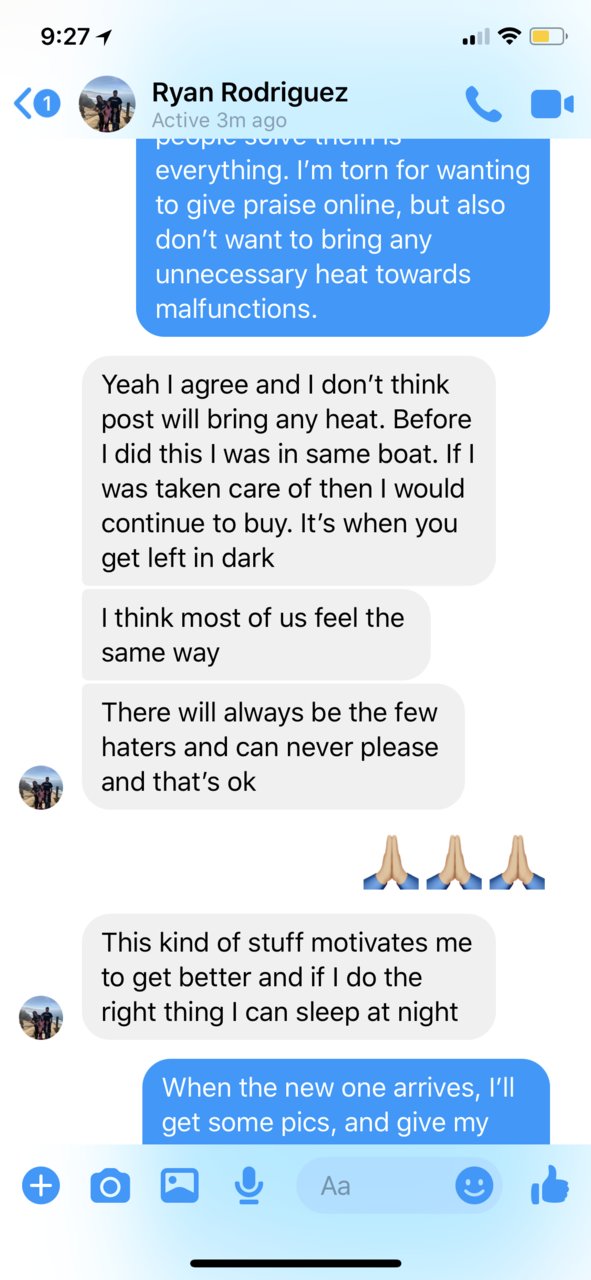
Task: Open the camera from the message bar
Action: pyautogui.click(x=110, y=1187)
